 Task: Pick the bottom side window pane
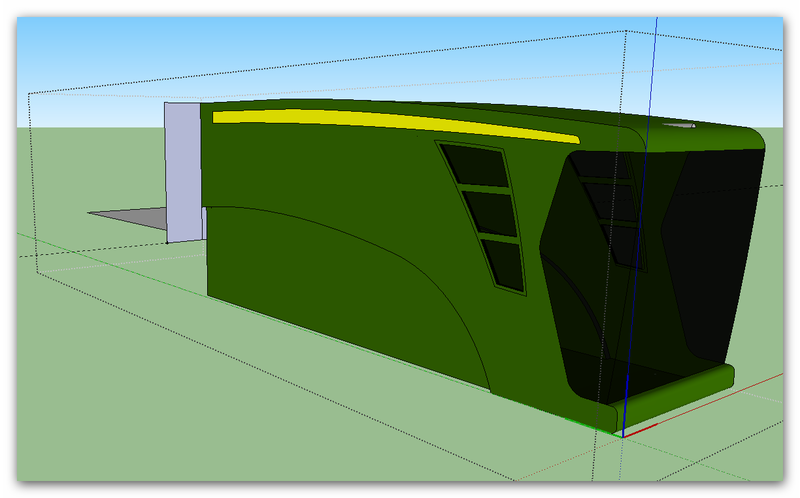(x=504, y=265)
